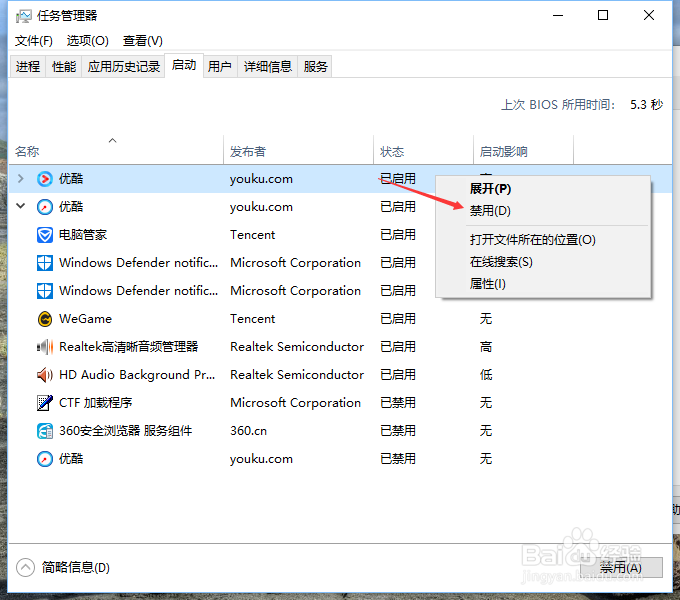Click the Tencent publisher in 电脑管家 row
The width and height of the screenshot is (680, 600).
point(252,235)
